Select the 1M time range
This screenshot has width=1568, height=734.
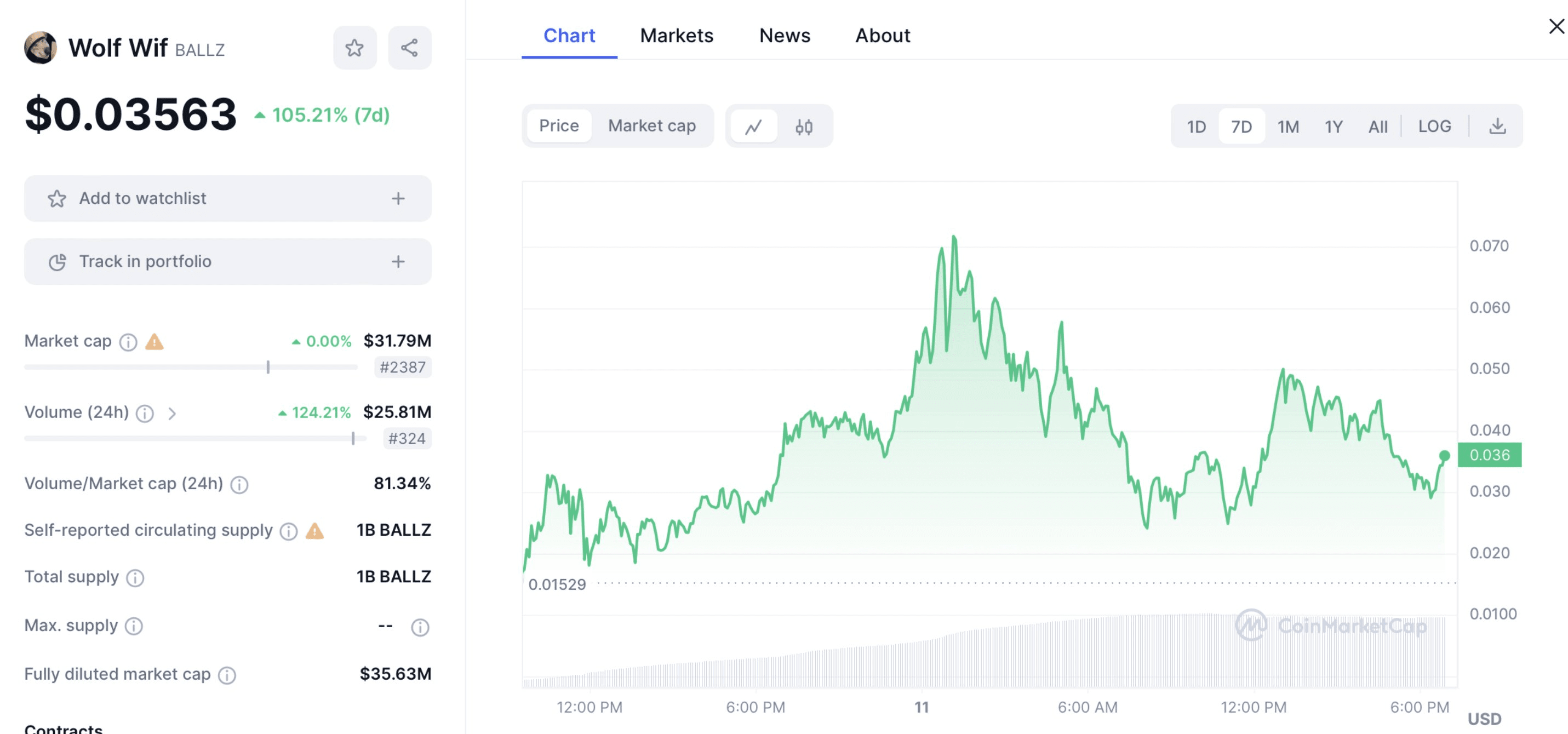[1288, 127]
